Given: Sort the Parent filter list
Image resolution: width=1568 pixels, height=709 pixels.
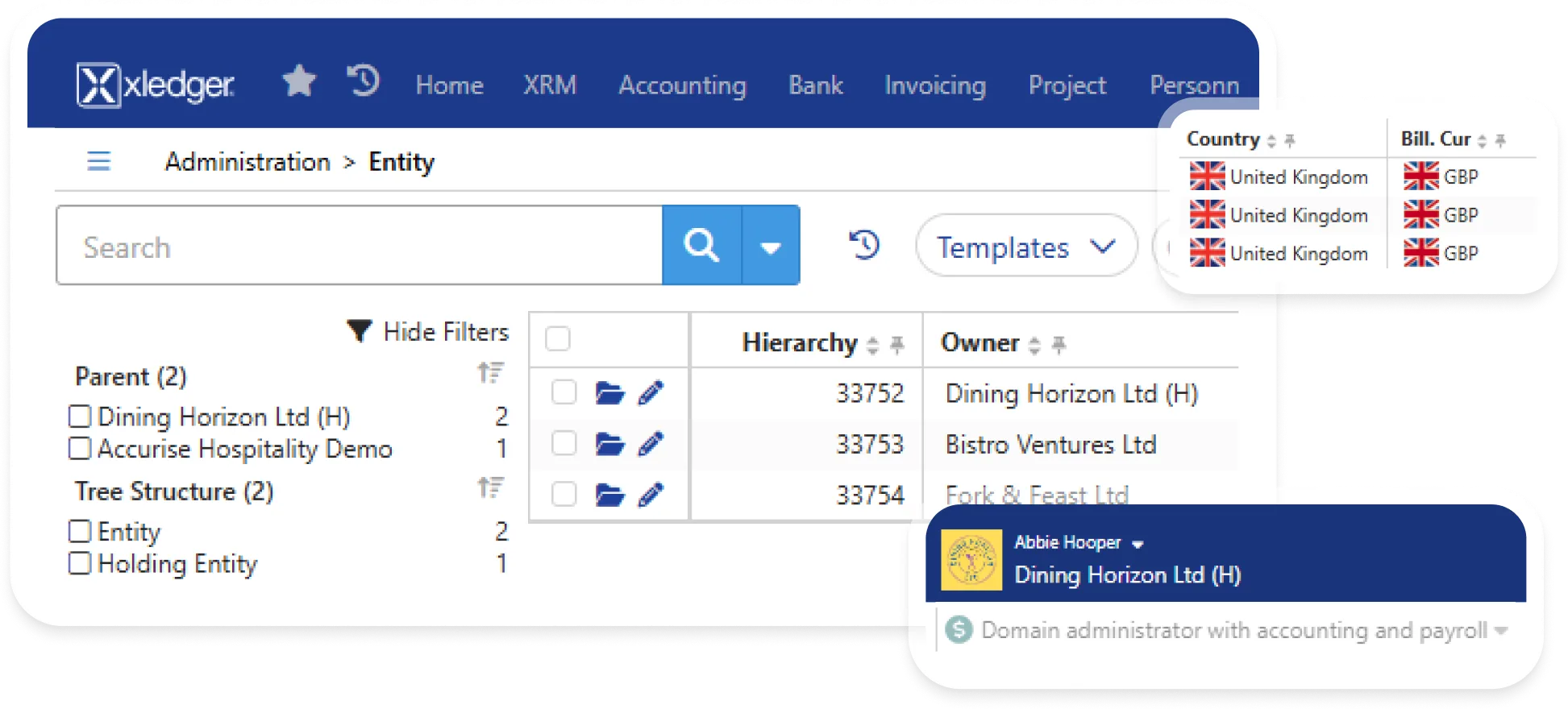Looking at the screenshot, I should click(x=490, y=373).
